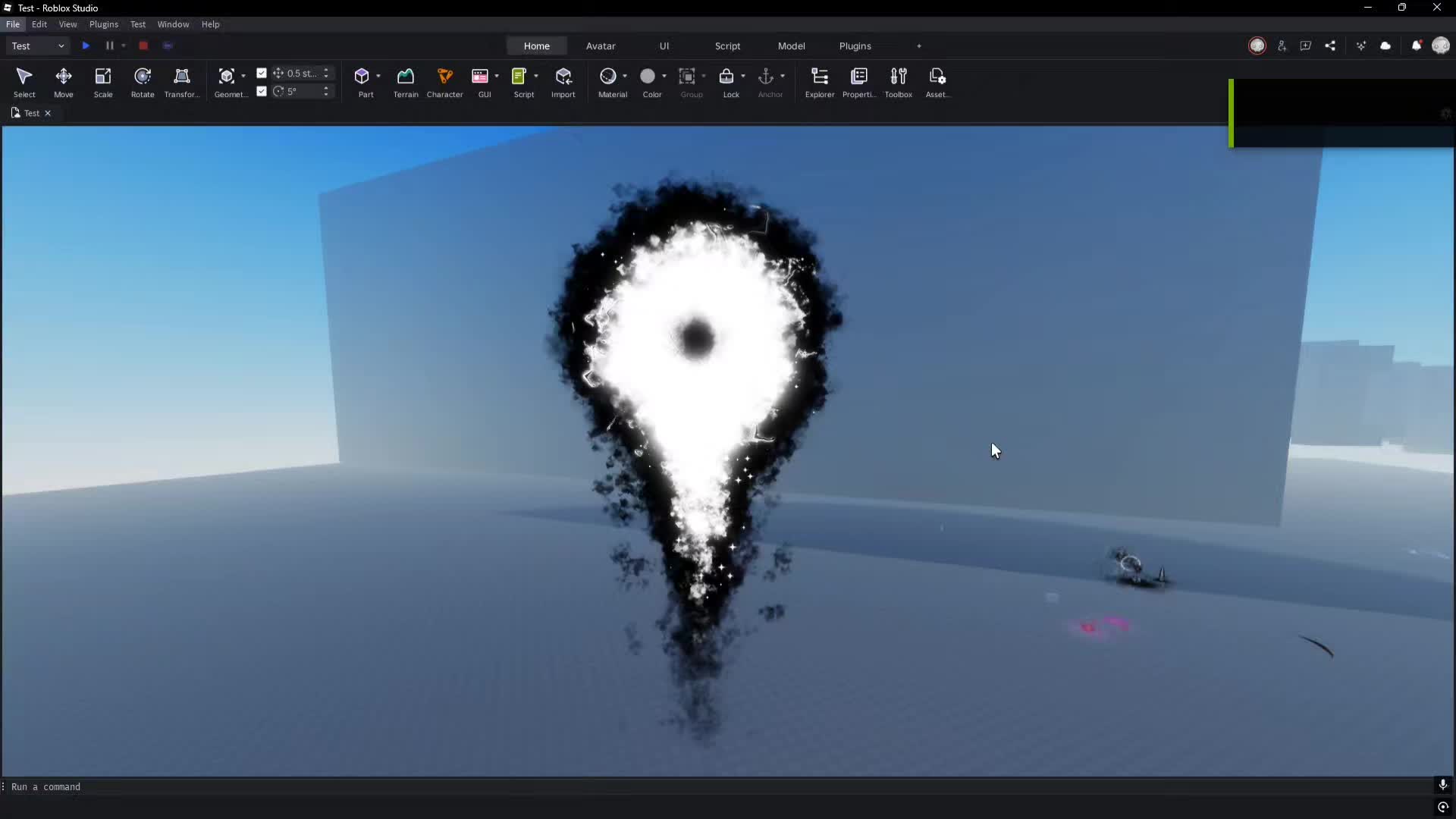Image resolution: width=1456 pixels, height=819 pixels.
Task: Open the Terrain editor
Action: [406, 83]
